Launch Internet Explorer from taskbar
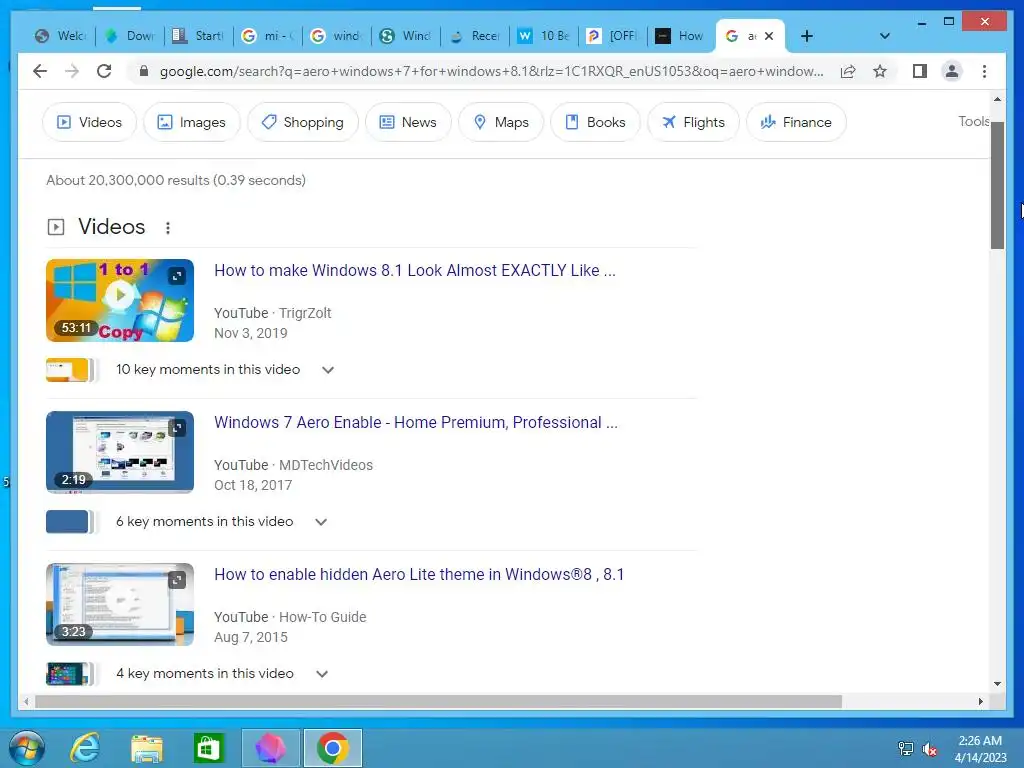 [x=85, y=748]
